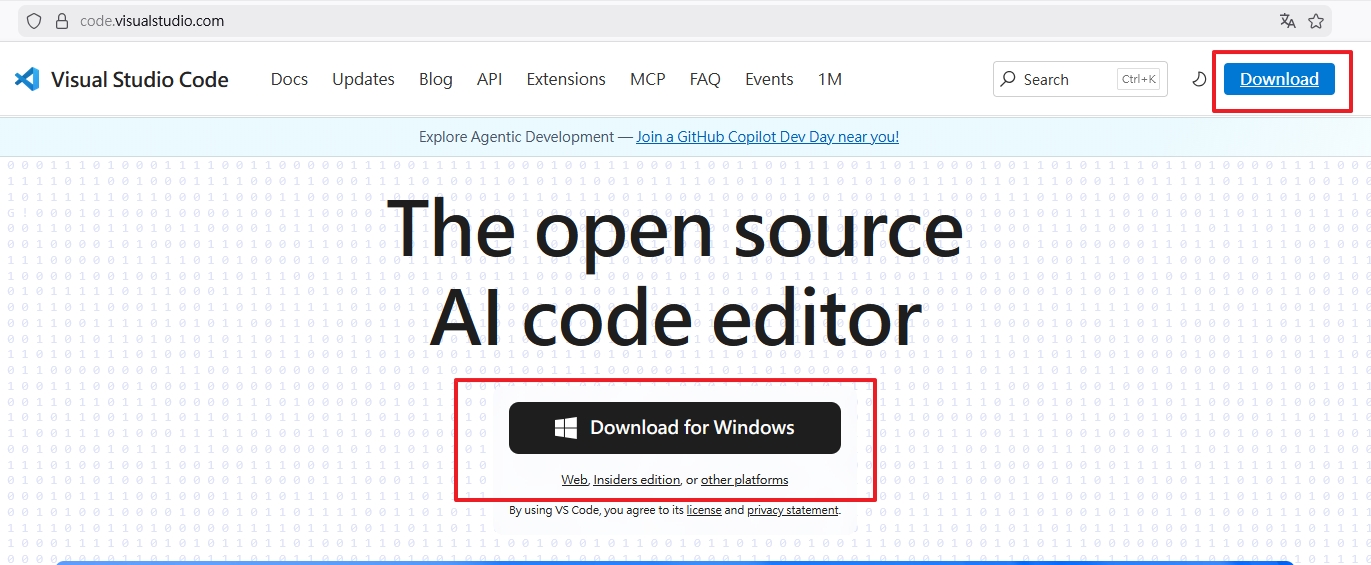Click the shield tracking protection icon

(35, 20)
